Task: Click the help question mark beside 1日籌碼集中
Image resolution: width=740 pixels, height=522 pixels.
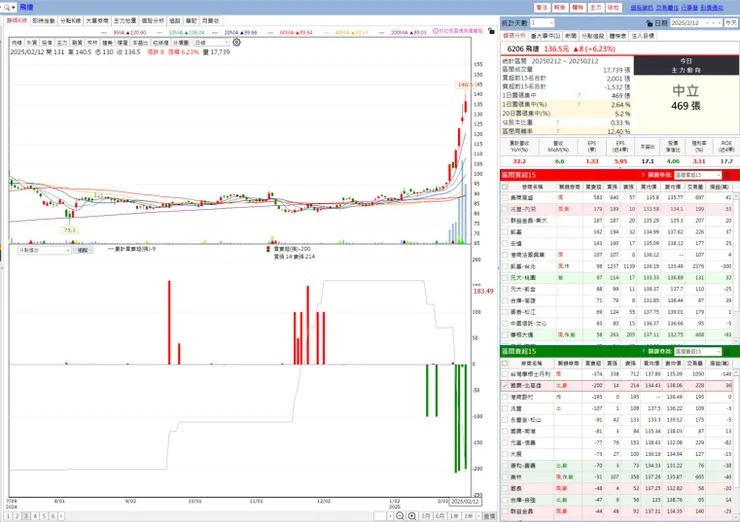Action: pyautogui.click(x=579, y=95)
